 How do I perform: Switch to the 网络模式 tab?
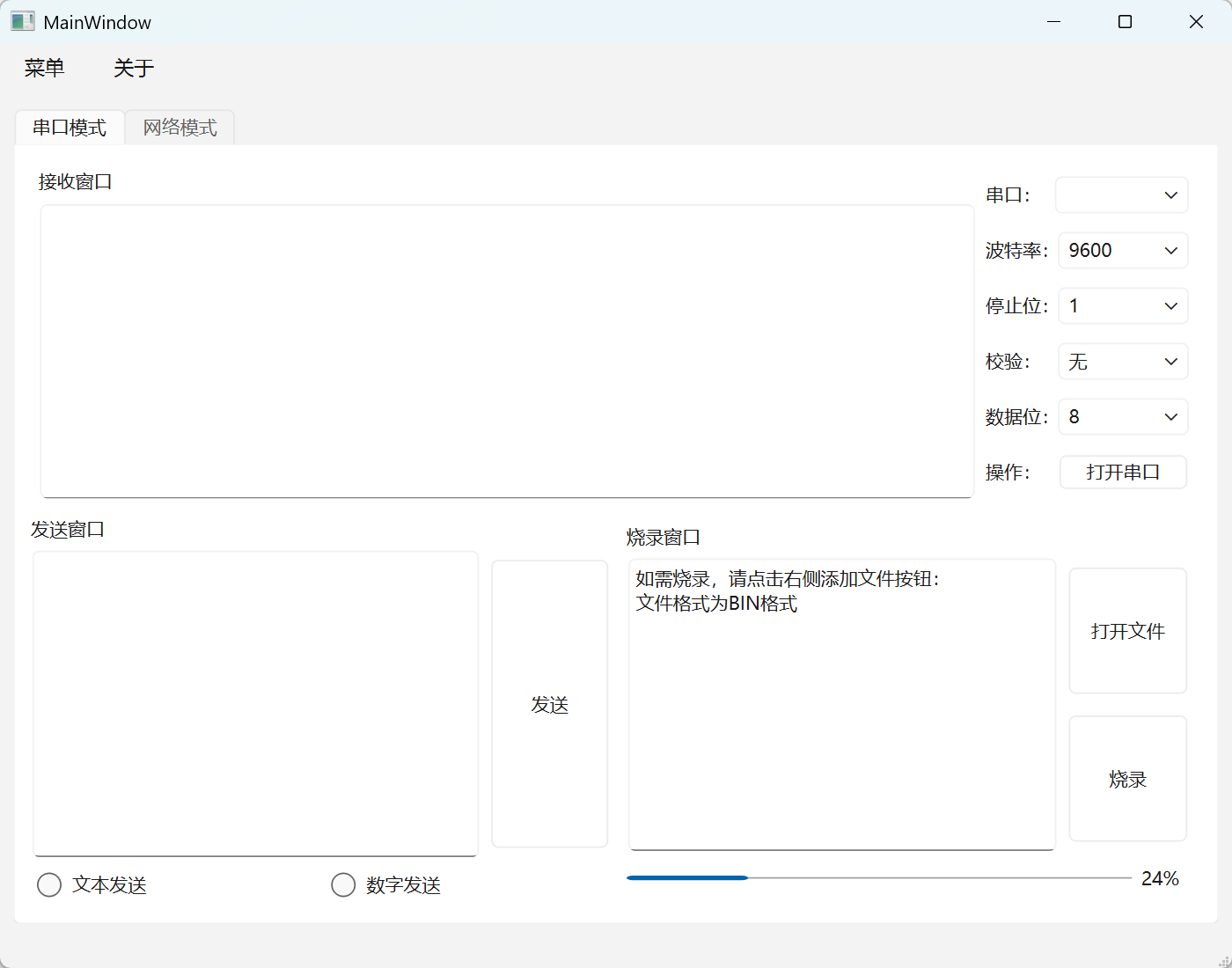click(x=180, y=128)
